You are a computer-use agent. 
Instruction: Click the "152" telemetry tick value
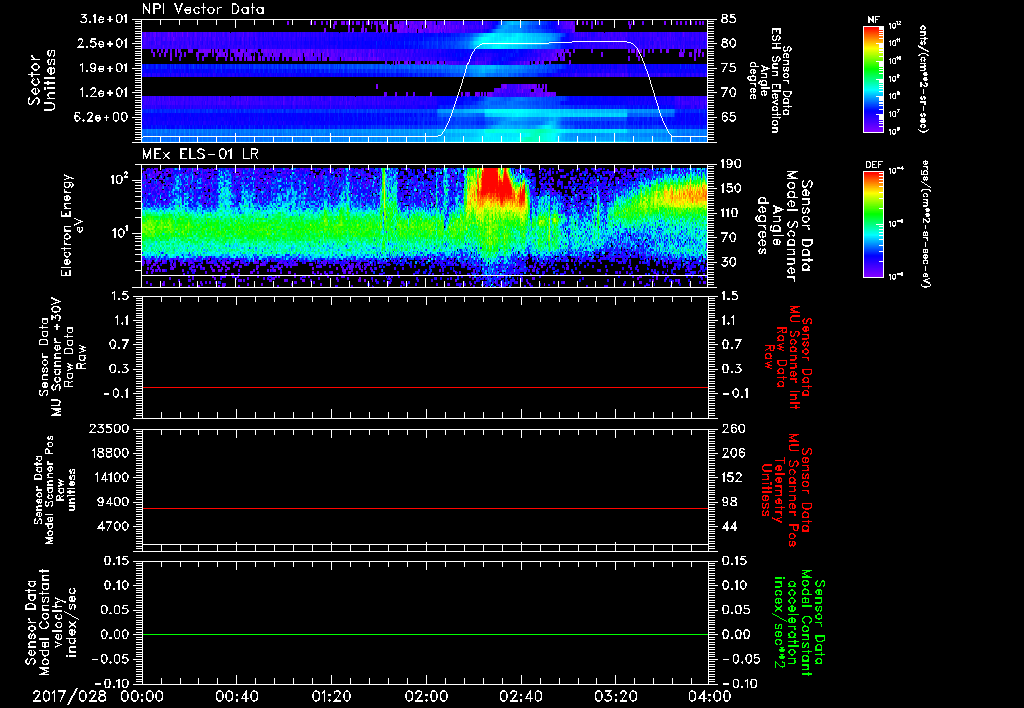[x=731, y=477]
